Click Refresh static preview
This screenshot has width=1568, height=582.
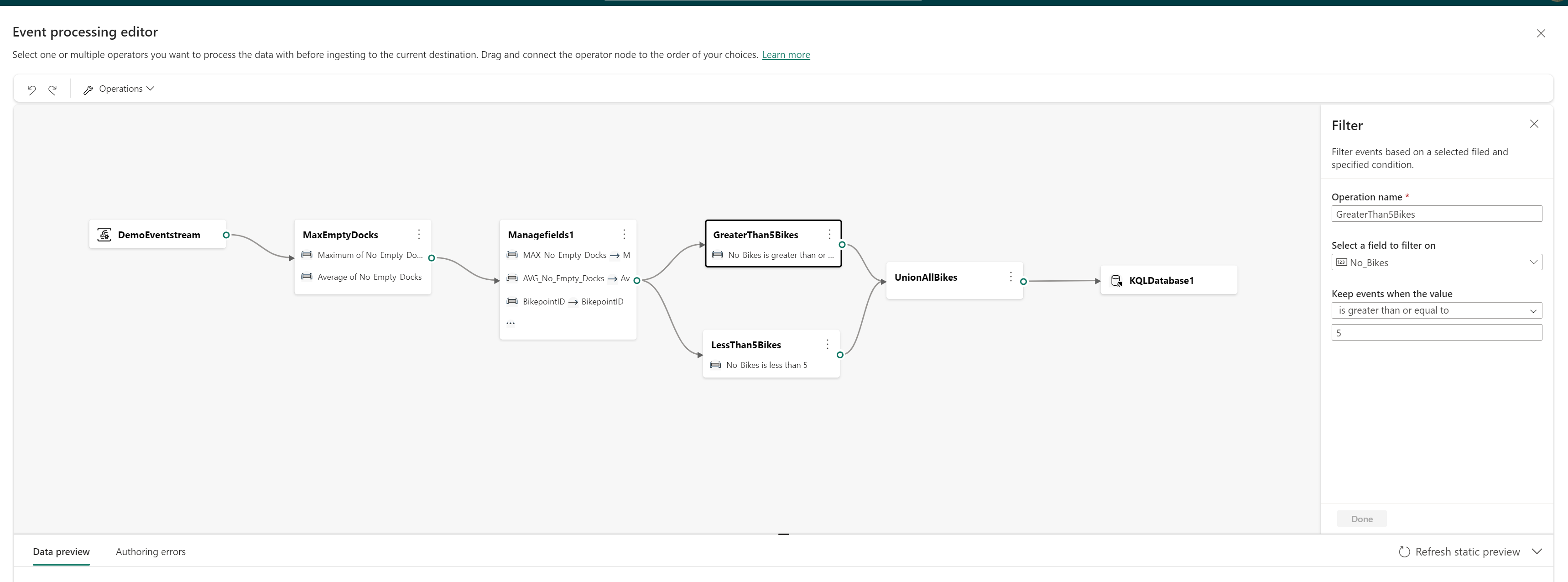[x=1459, y=552]
